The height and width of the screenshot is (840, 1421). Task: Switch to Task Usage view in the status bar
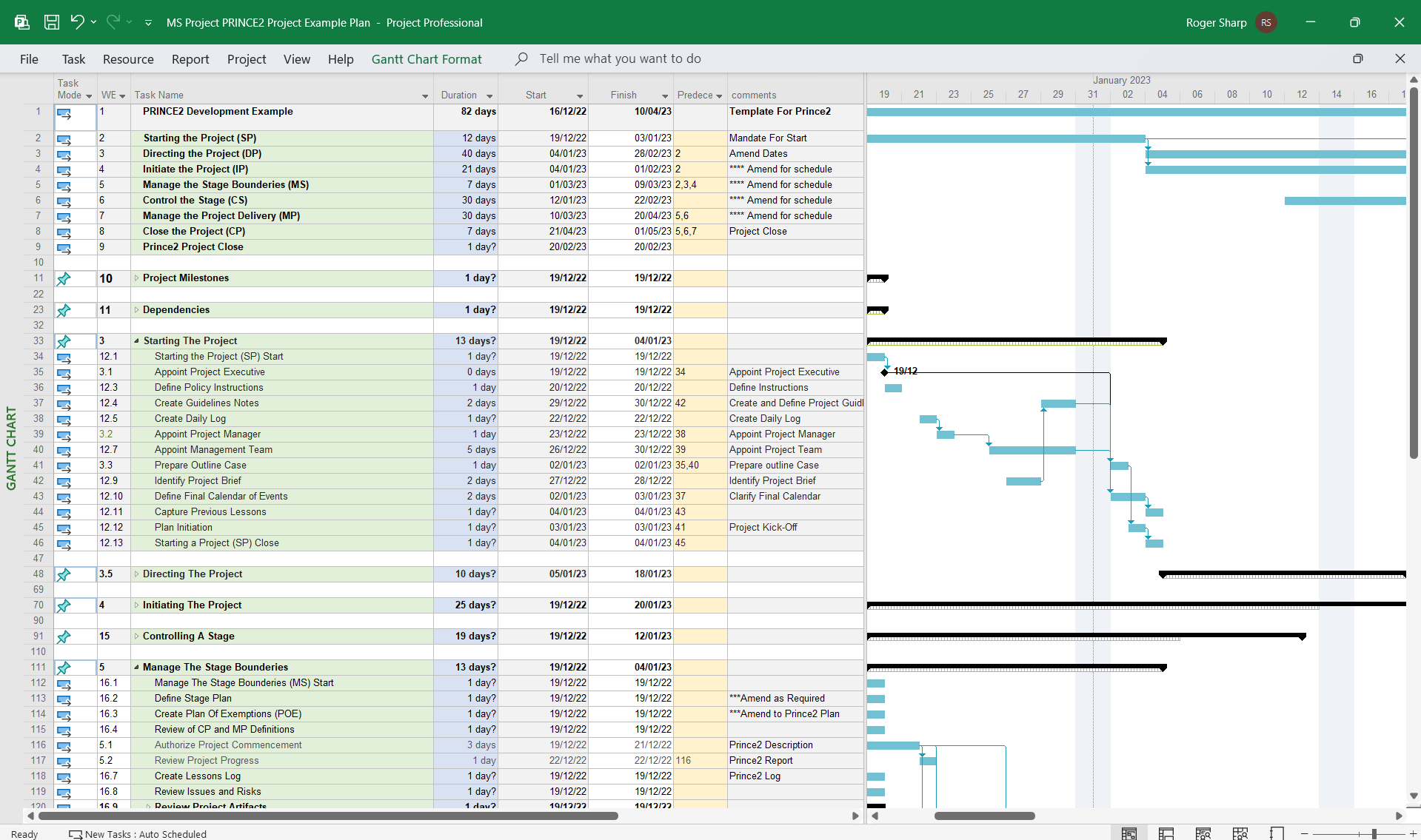coord(1166,834)
